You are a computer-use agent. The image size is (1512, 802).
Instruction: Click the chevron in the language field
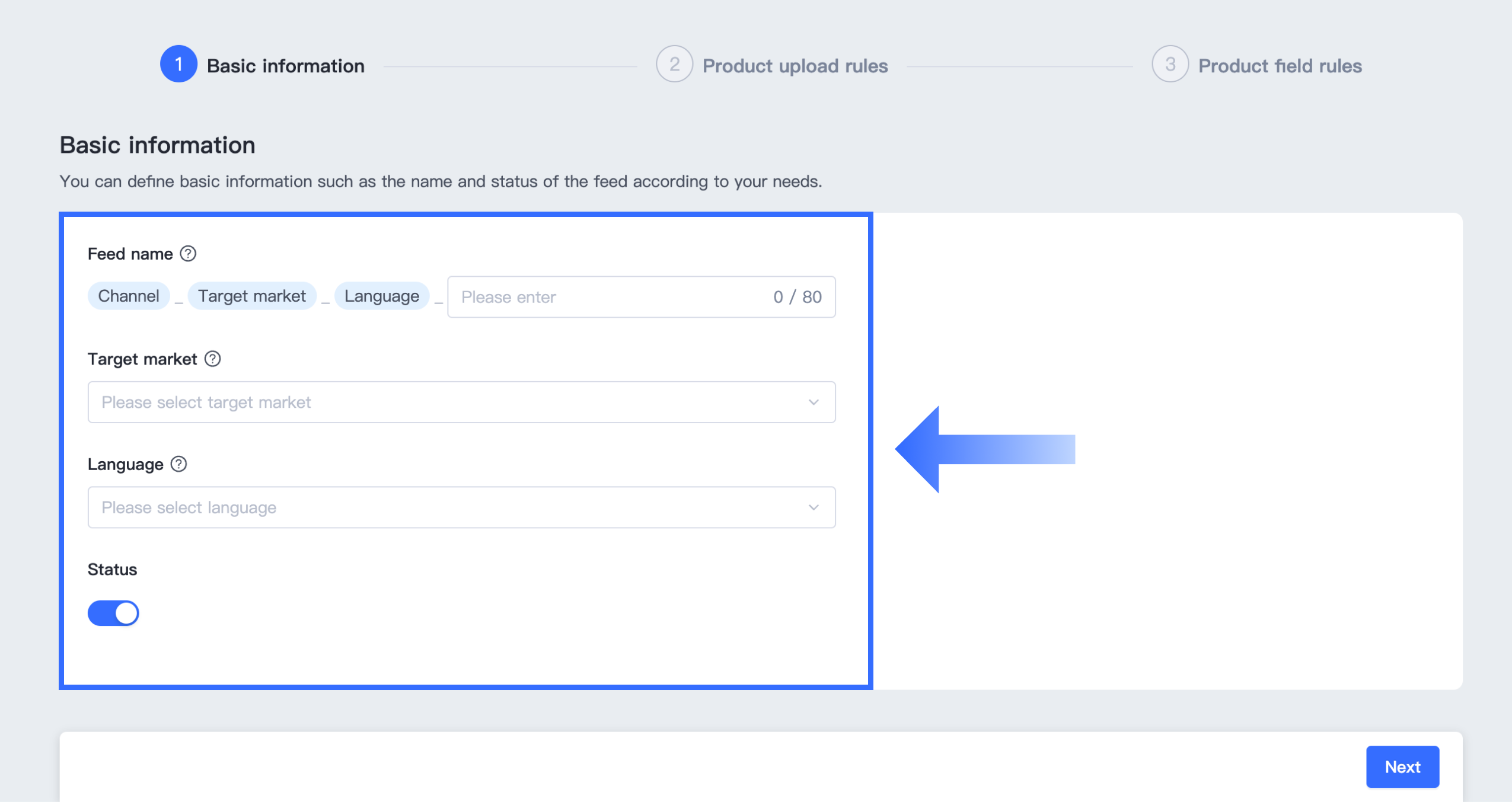click(814, 507)
